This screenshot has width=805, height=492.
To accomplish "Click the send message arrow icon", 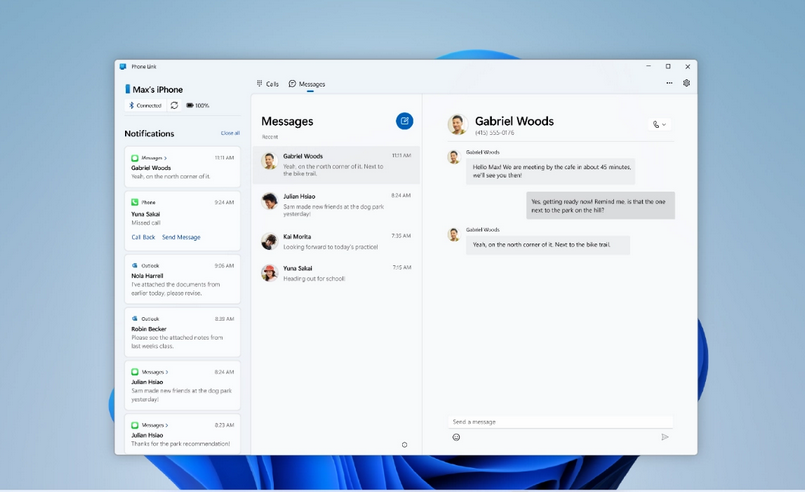I will [x=665, y=437].
